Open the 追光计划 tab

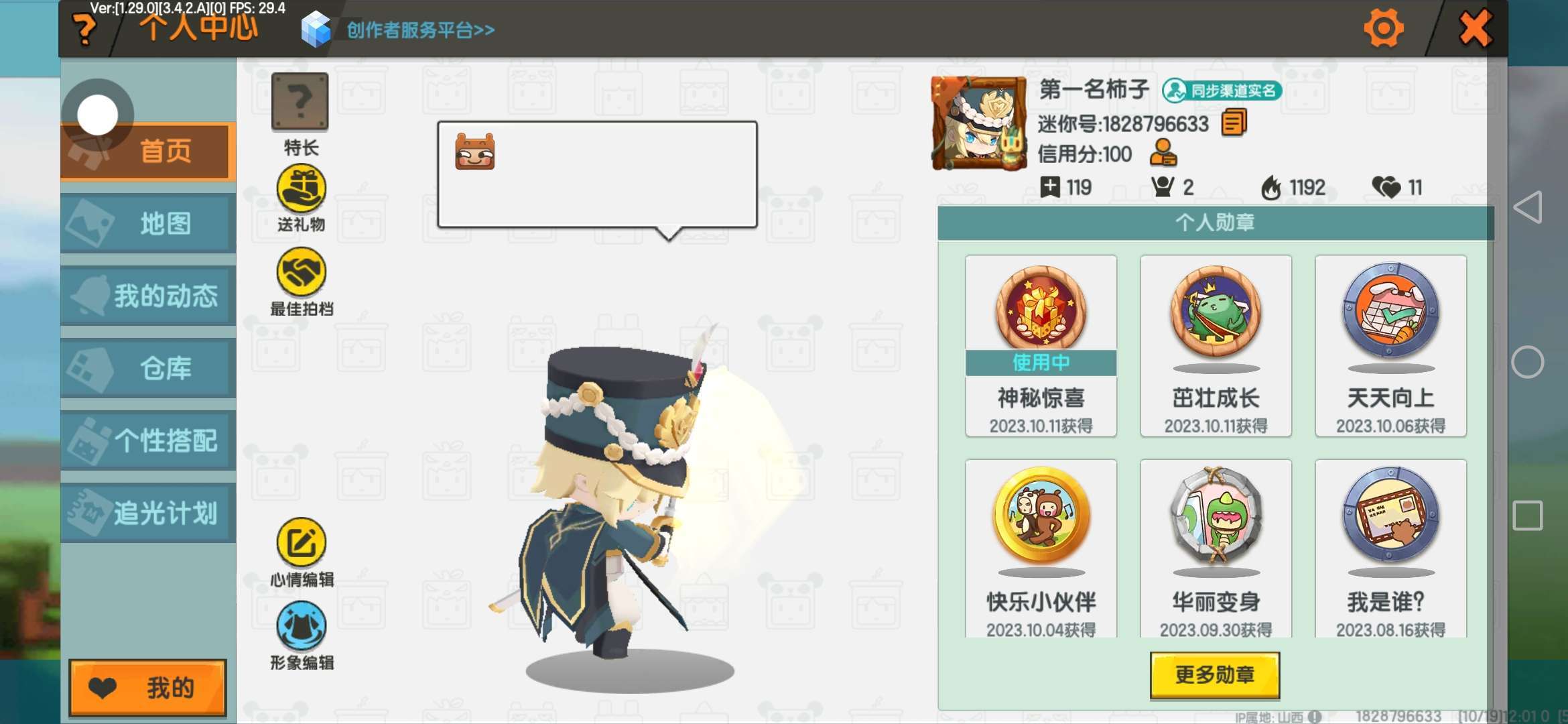[x=147, y=514]
